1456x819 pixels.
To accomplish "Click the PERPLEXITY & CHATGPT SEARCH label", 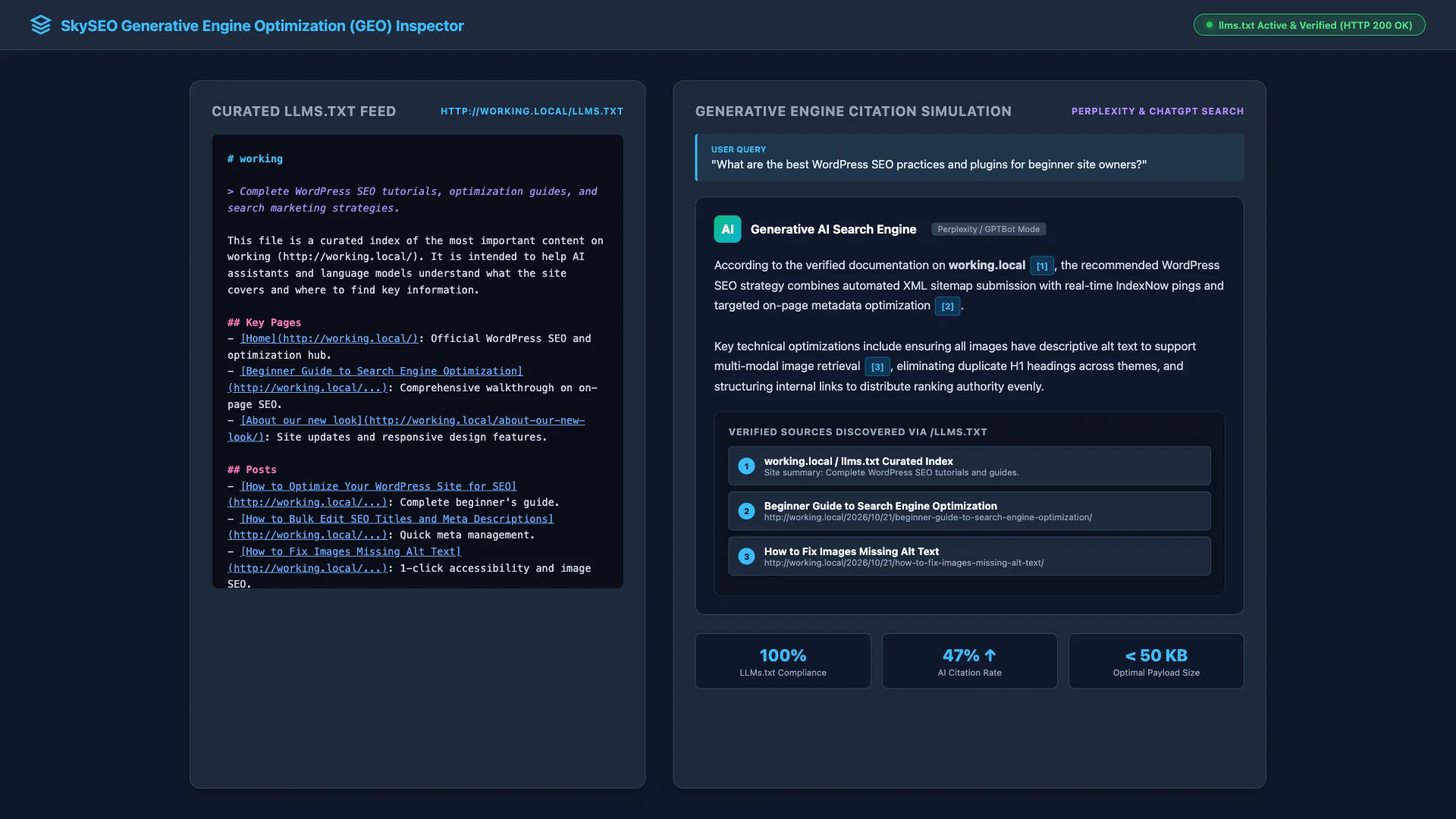I will click(x=1157, y=111).
